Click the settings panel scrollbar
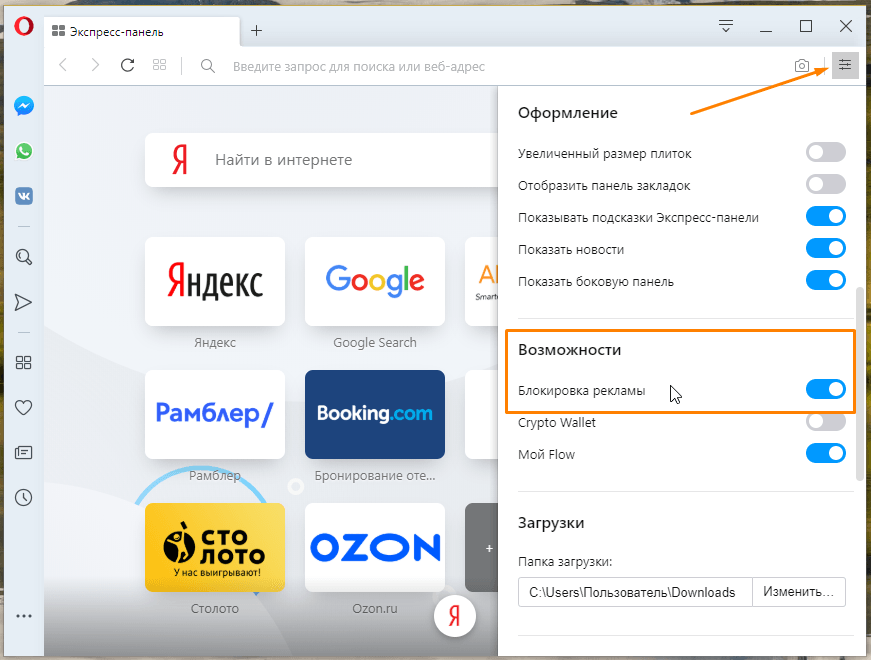This screenshot has height=660, width=871. (x=861, y=383)
